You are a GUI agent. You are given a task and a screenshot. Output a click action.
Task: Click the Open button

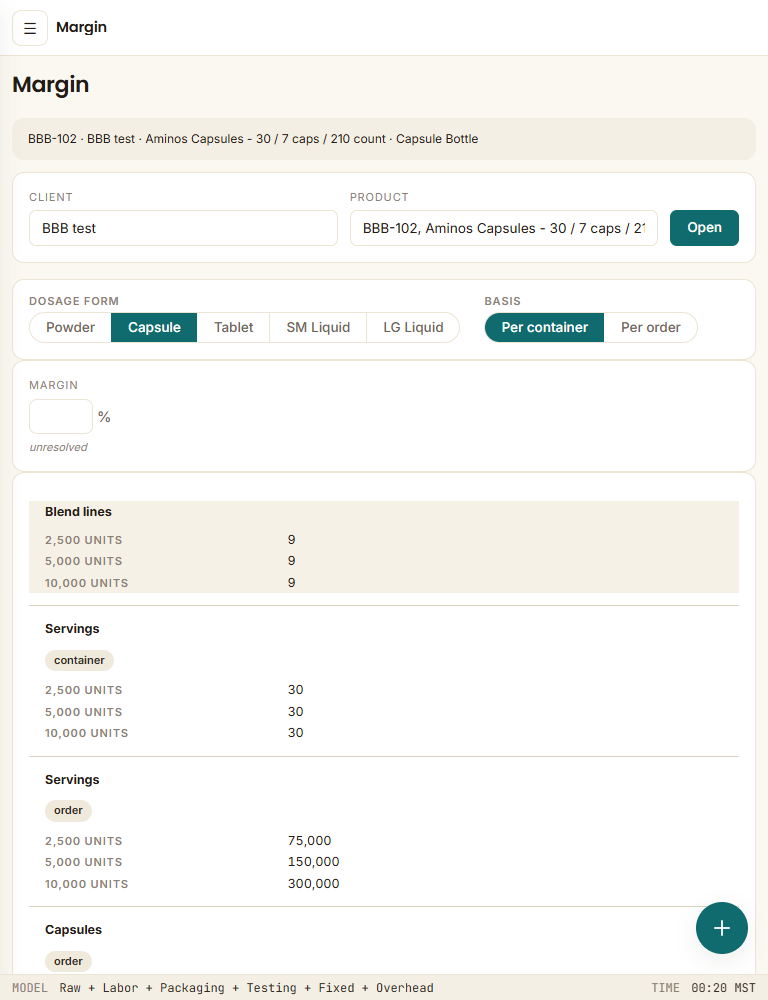[704, 228]
